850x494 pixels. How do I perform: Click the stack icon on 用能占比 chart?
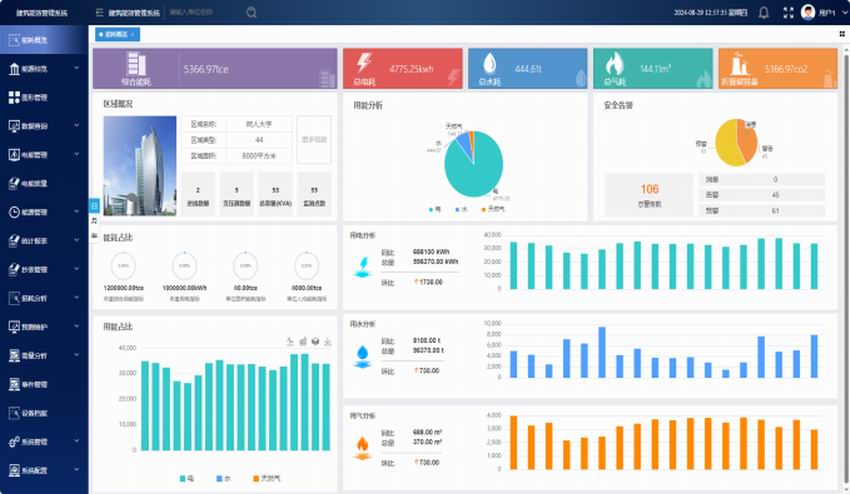coord(315,342)
